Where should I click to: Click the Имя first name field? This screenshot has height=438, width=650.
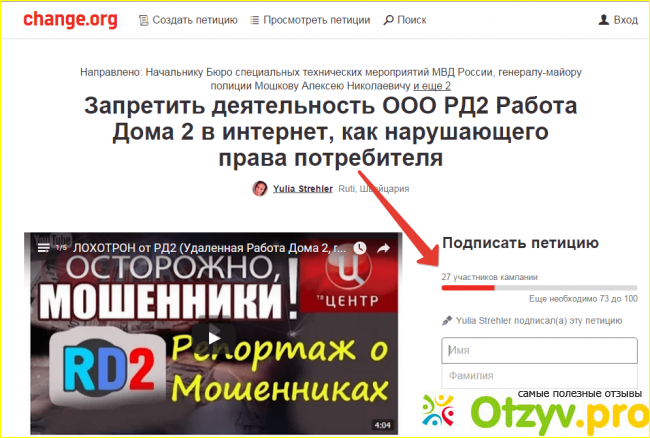click(x=539, y=350)
